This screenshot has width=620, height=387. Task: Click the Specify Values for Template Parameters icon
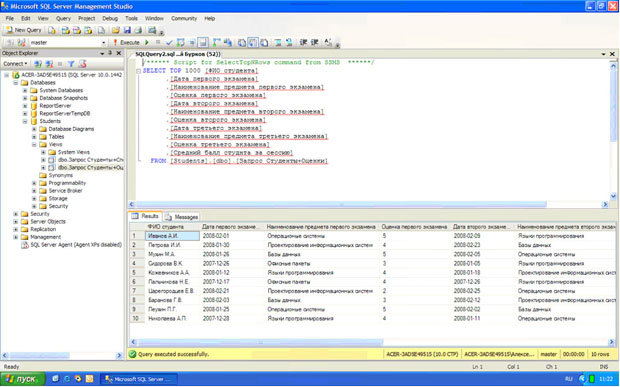[328, 42]
